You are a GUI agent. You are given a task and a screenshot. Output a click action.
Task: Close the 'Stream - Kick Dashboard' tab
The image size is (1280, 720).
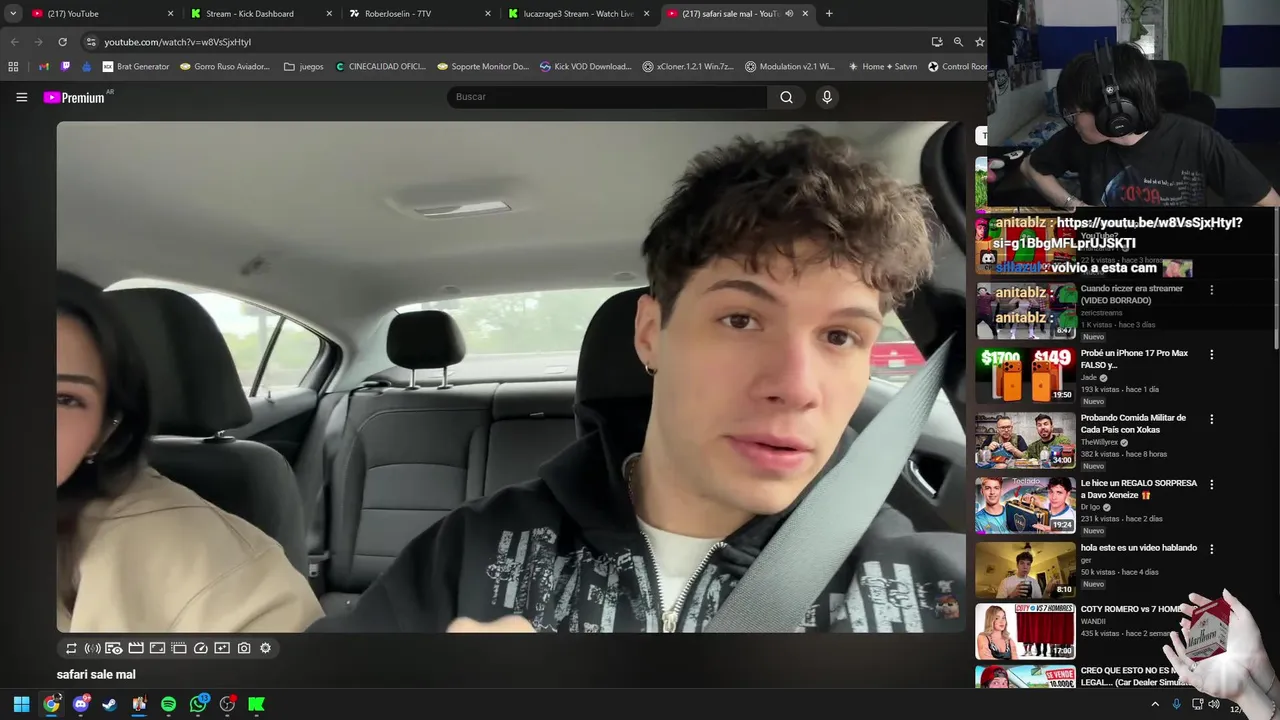pyautogui.click(x=329, y=14)
